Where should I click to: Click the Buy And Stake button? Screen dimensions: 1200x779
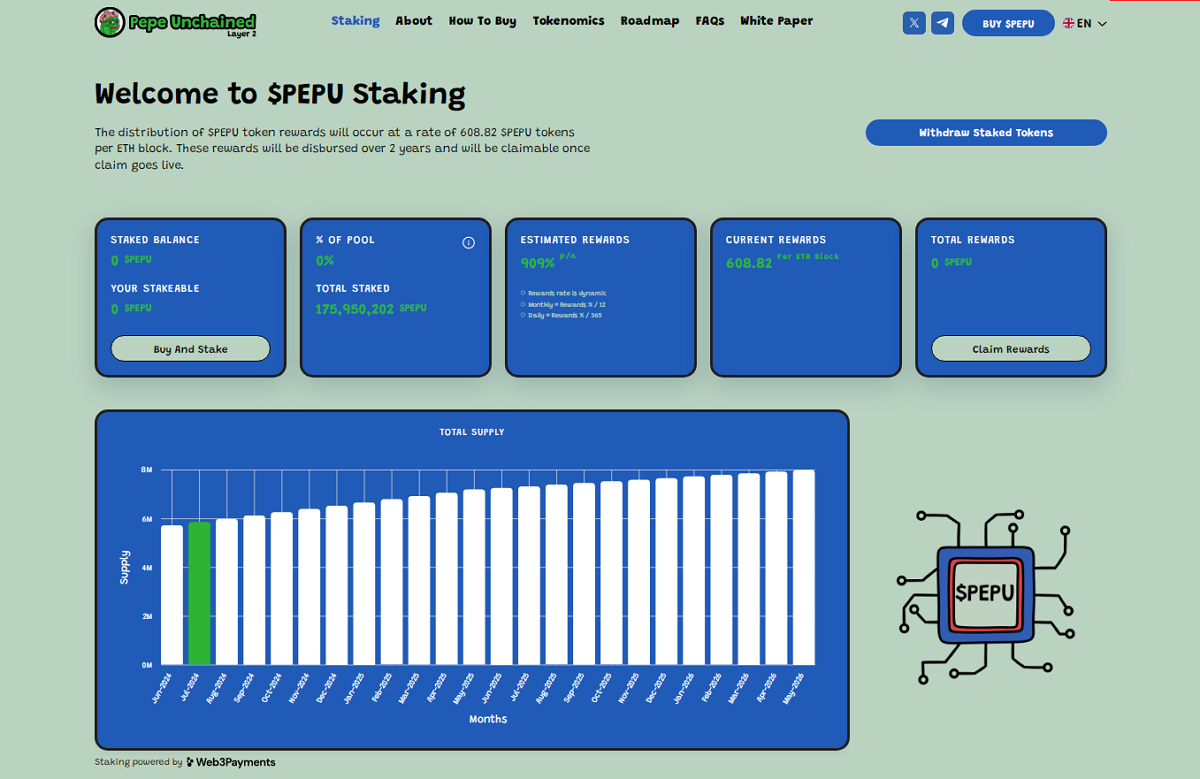tap(190, 349)
